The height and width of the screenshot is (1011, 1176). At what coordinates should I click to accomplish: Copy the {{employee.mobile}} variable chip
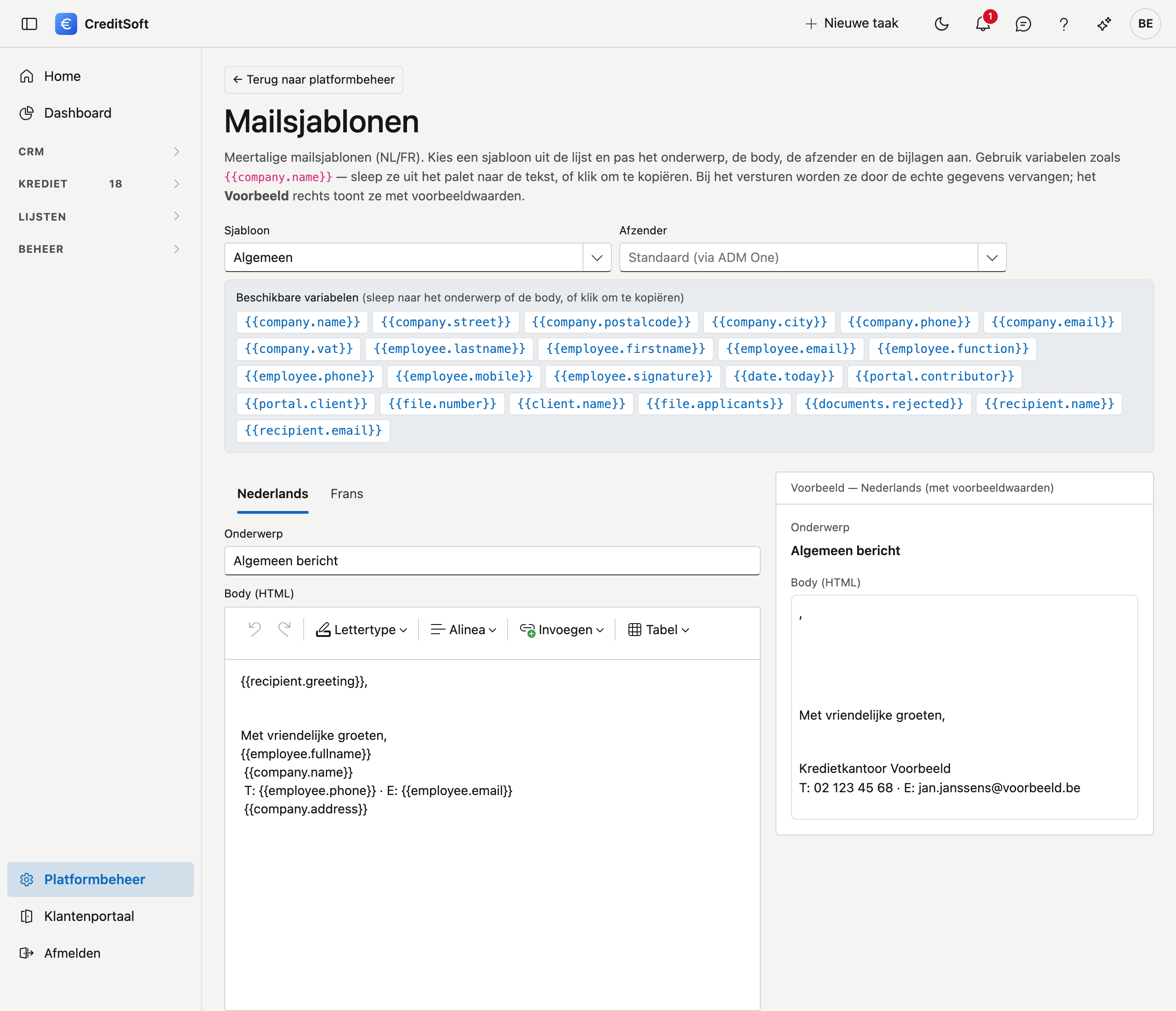pyautogui.click(x=464, y=376)
